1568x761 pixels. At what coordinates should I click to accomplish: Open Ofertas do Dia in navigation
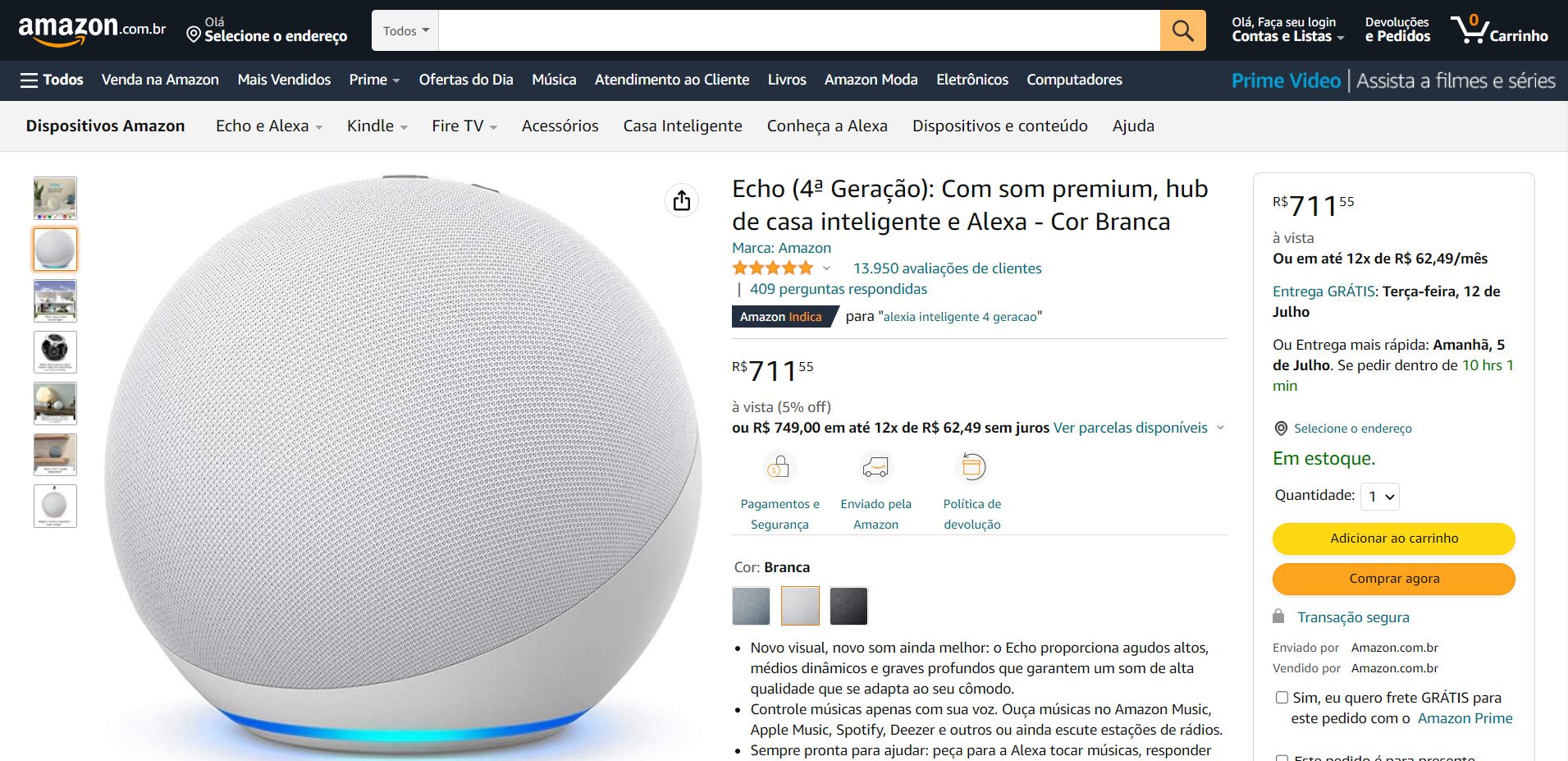(x=466, y=80)
